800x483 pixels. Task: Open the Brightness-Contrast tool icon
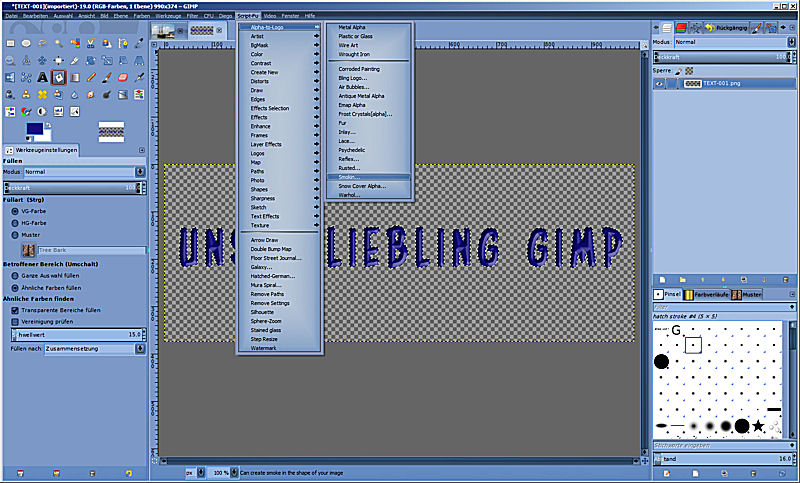coord(42,111)
